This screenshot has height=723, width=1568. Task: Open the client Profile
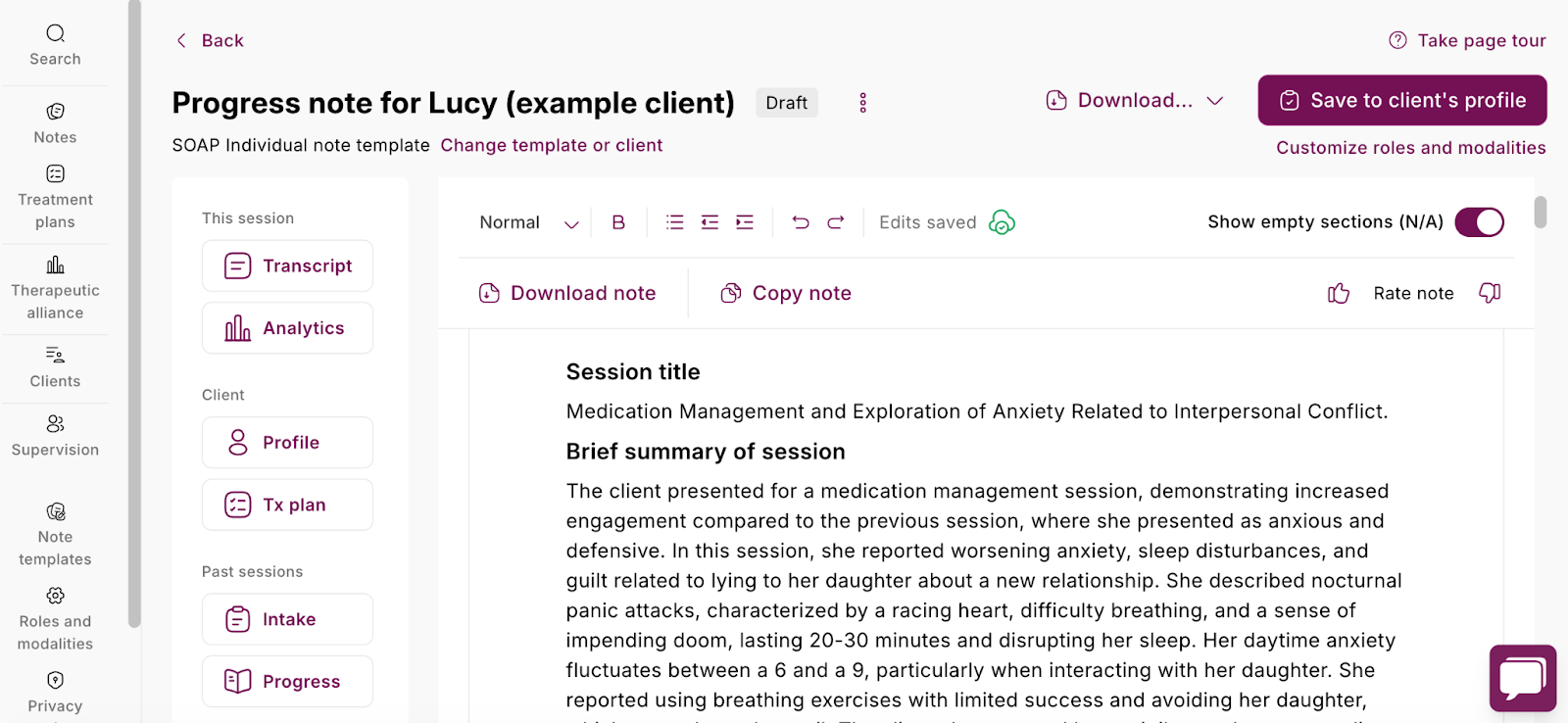(x=287, y=443)
